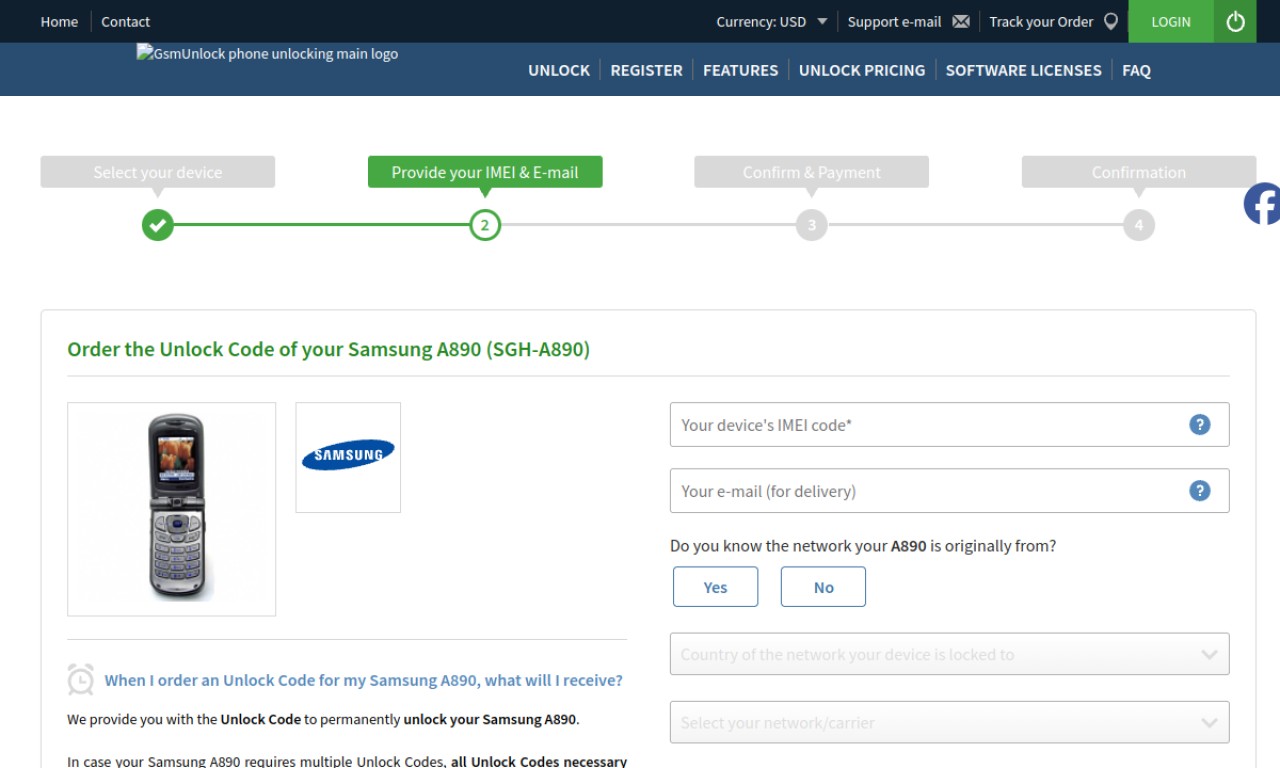Viewport: 1280px width, 768px height.
Task: Open the FAQ menu item
Action: [x=1136, y=70]
